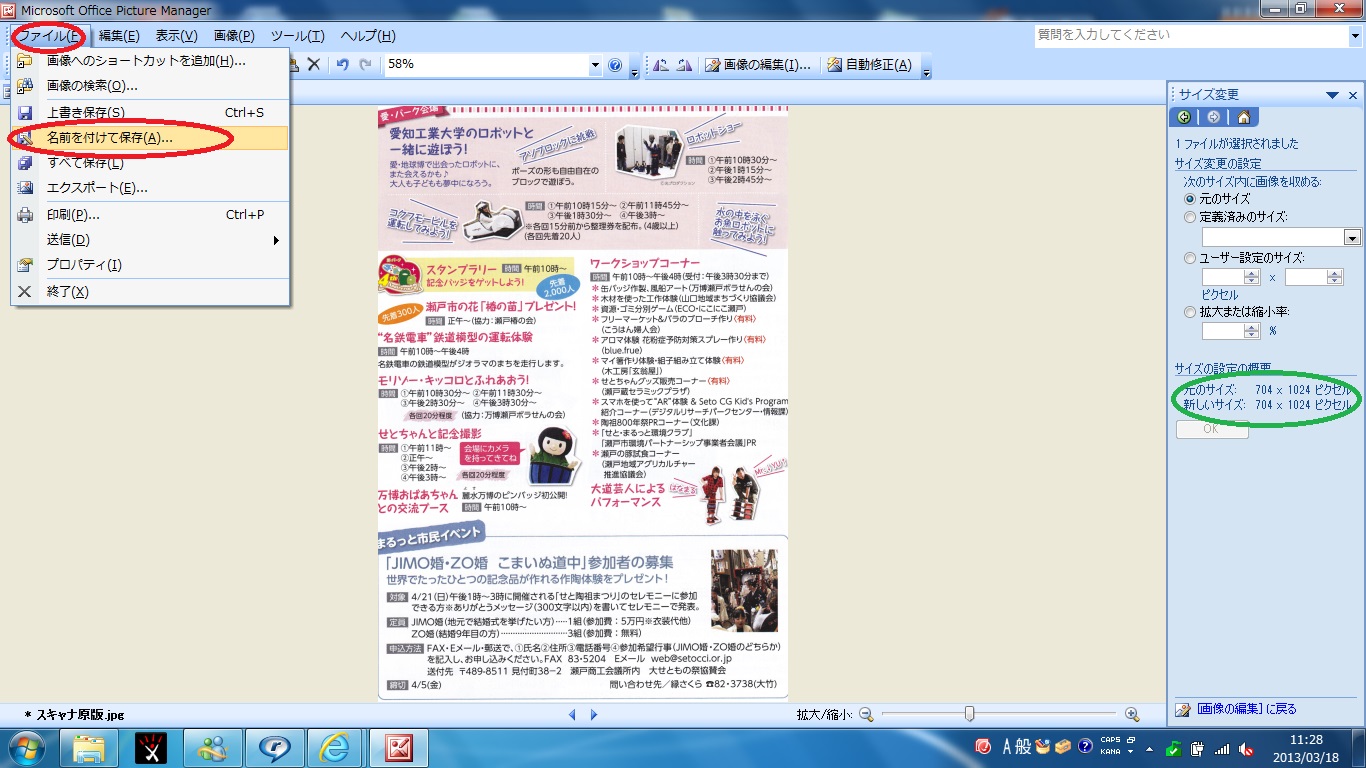The height and width of the screenshot is (768, 1366).
Task: Open the predefined size dropdown
Action: (1352, 237)
